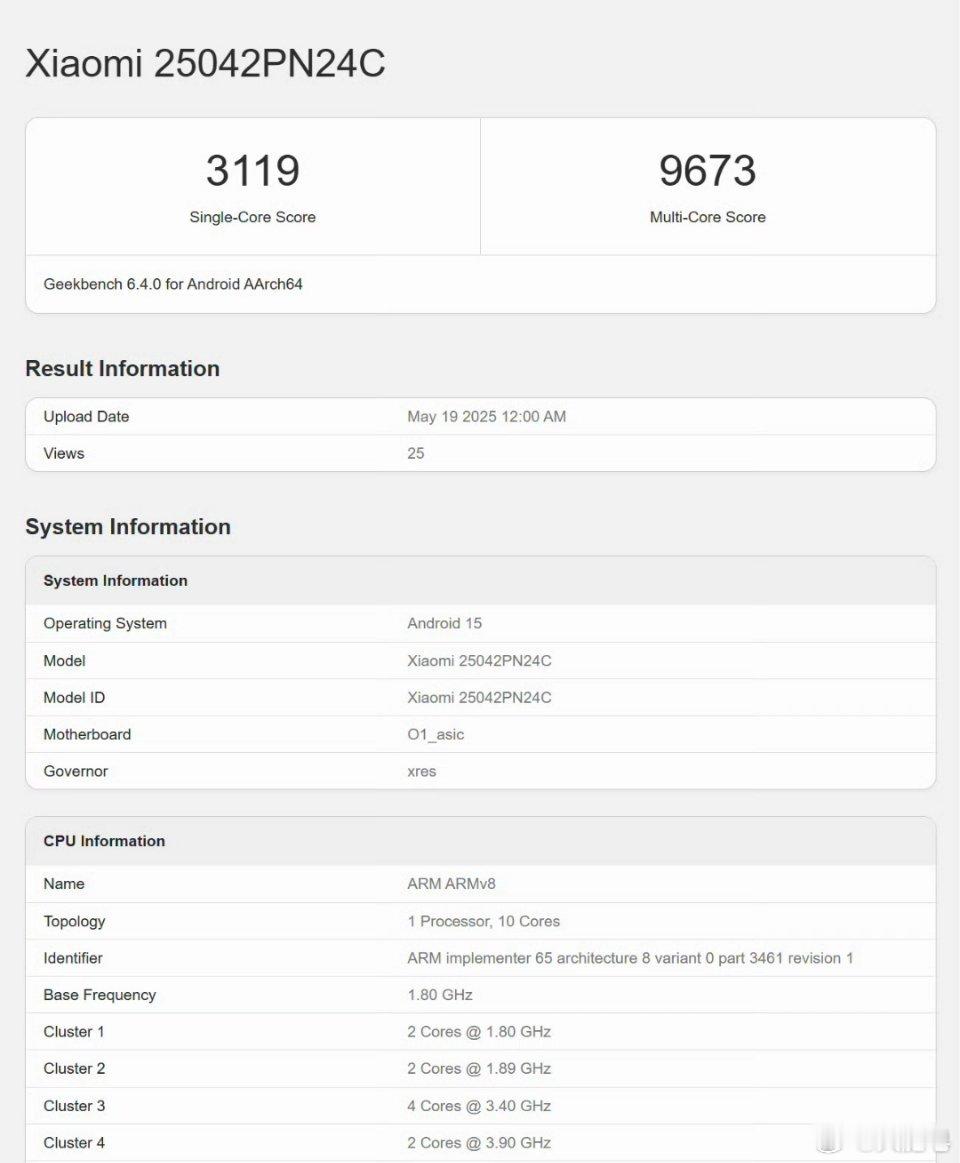Select the May 19 2025 12:00 AM value
Viewport: 960px width, 1163px height.
tap(487, 417)
